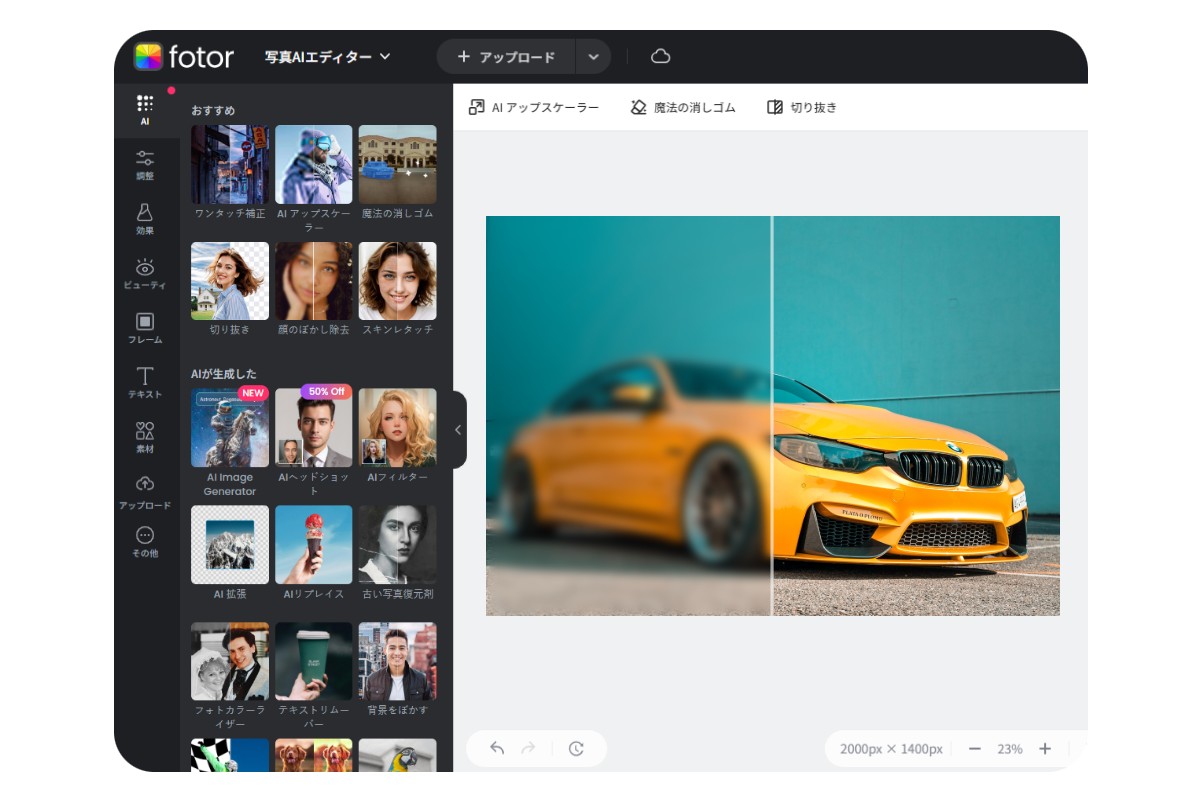Click the undo arrow
The image size is (1200, 800).
pyautogui.click(x=495, y=748)
